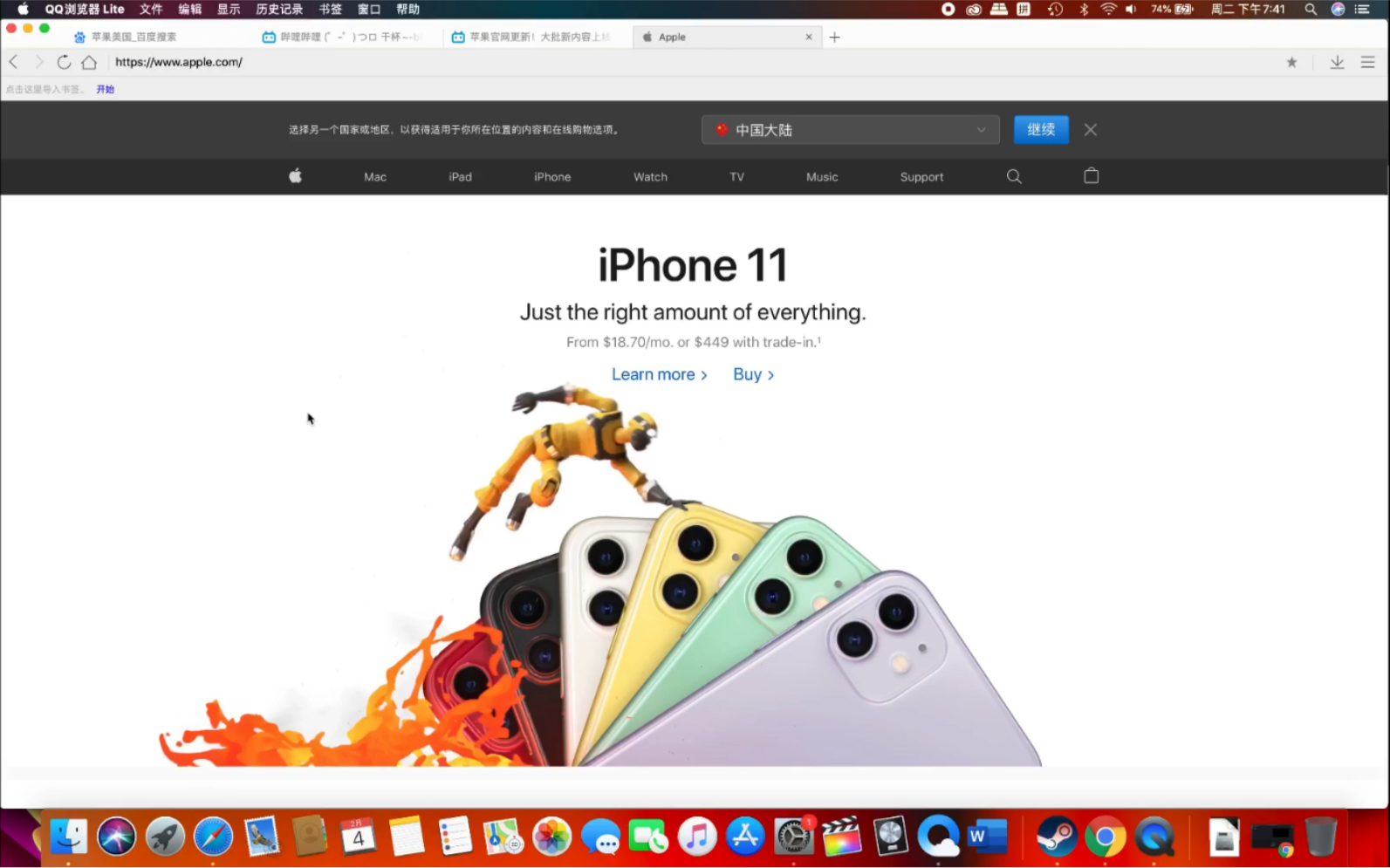Open the browser hamburger menu

tap(1367, 62)
